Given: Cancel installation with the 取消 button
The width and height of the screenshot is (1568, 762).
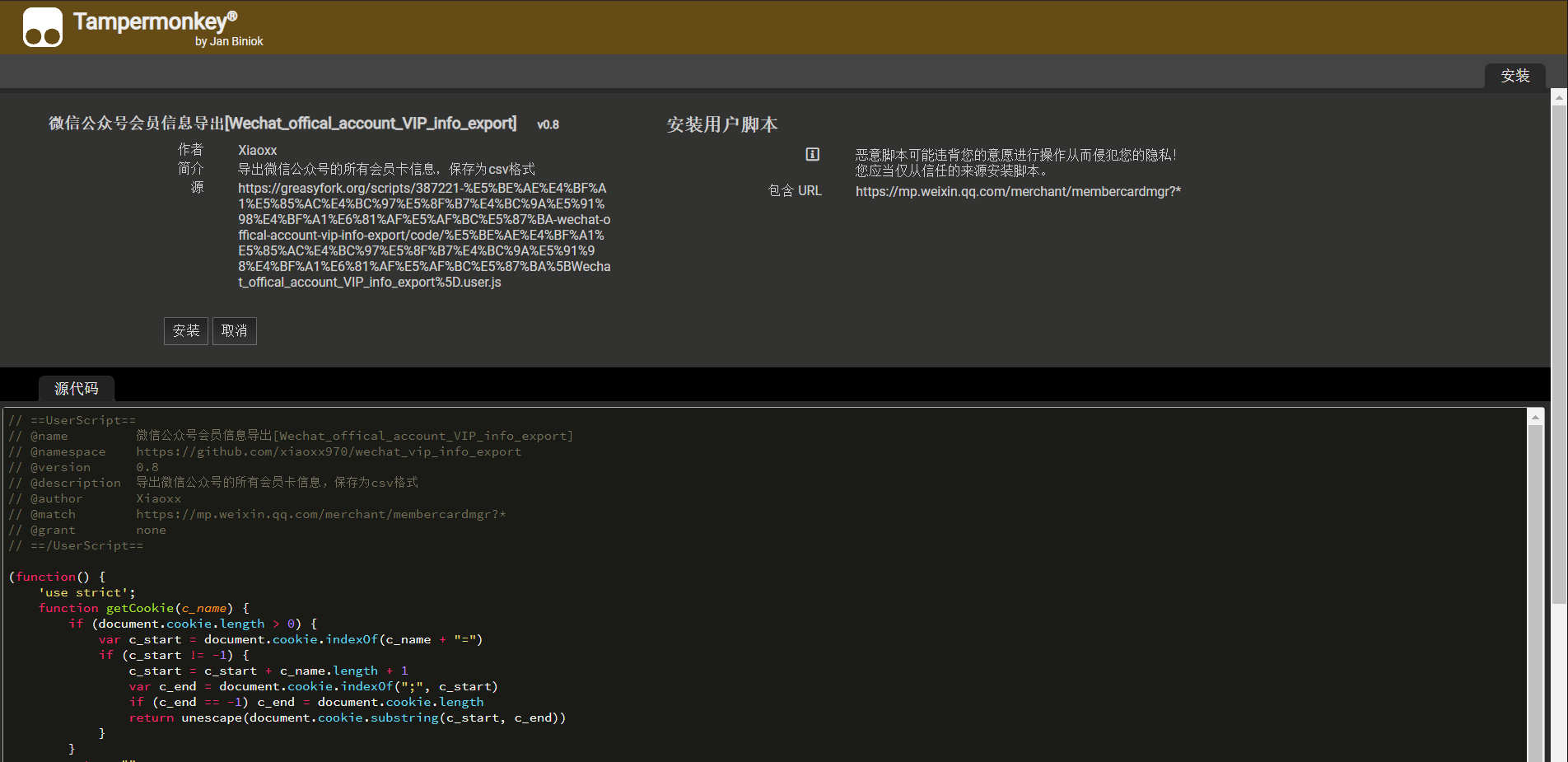Looking at the screenshot, I should pyautogui.click(x=235, y=330).
